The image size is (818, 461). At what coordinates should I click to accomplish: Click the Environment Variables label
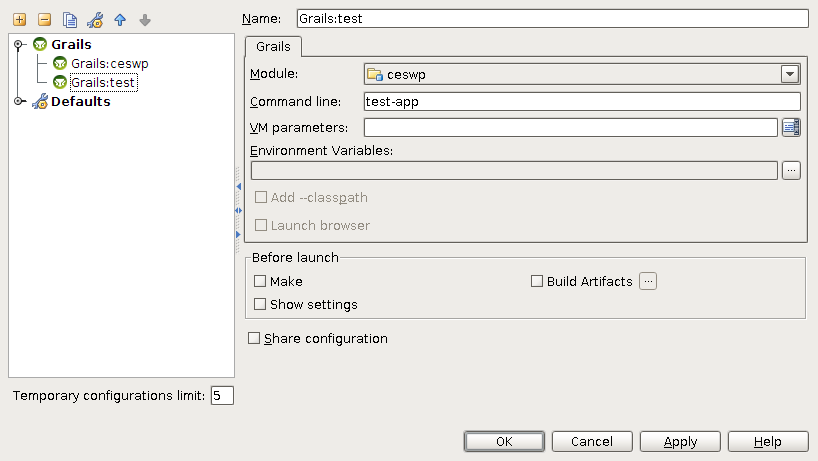click(x=321, y=151)
